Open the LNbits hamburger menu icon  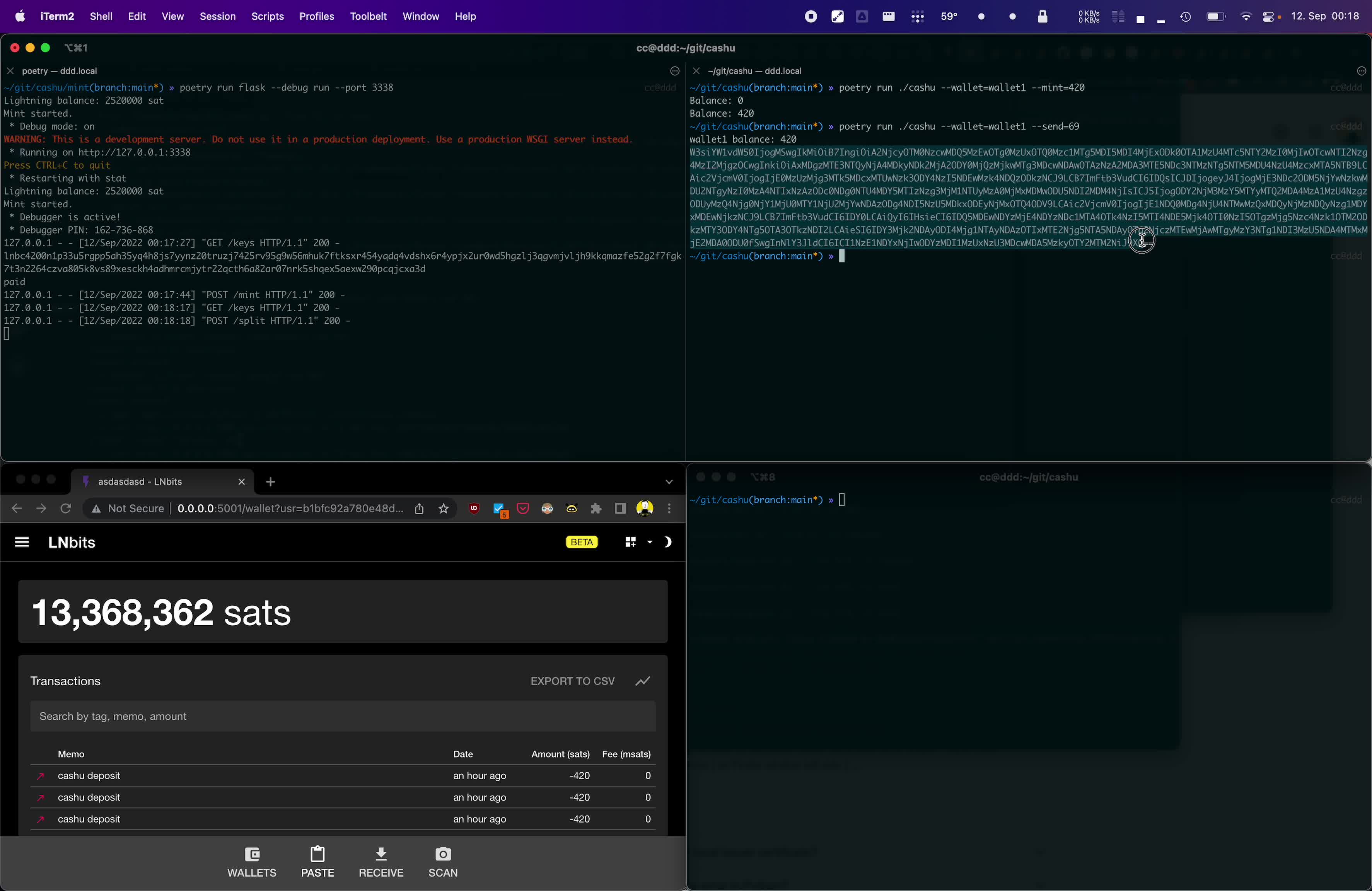[x=22, y=542]
